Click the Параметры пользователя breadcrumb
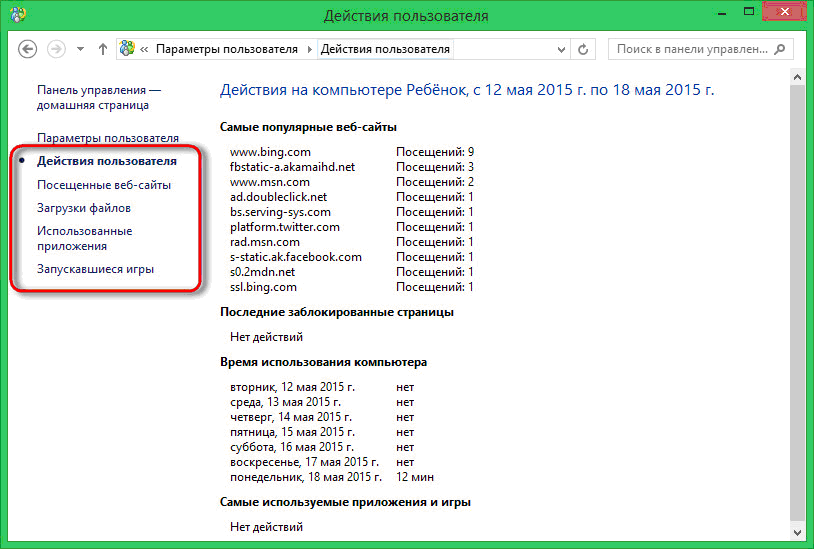This screenshot has width=814, height=549. pos(227,49)
